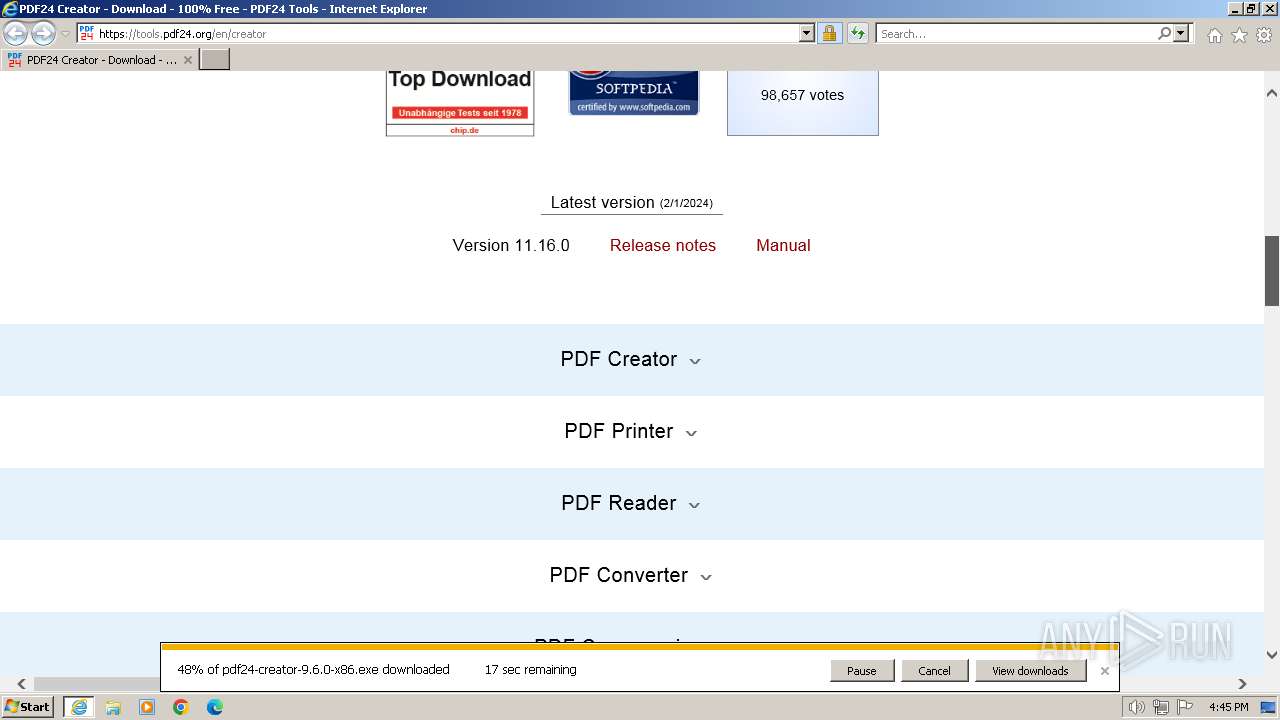The height and width of the screenshot is (720, 1280).
Task: Open the File Explorer taskbar icon
Action: click(113, 707)
